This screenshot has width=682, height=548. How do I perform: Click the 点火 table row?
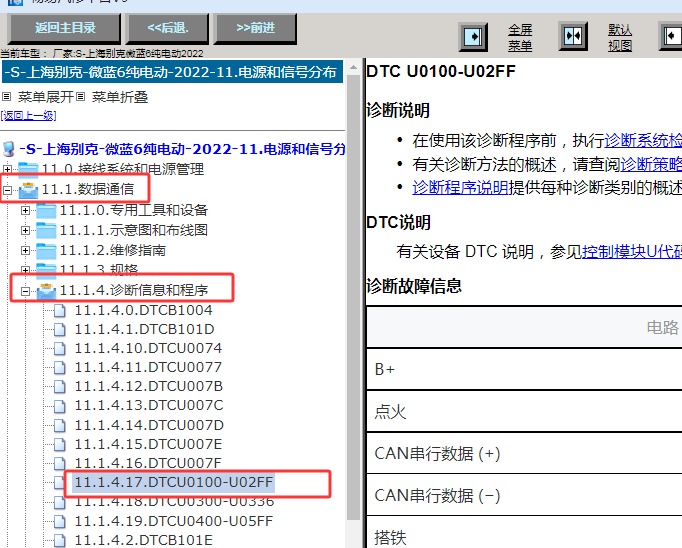click(x=524, y=411)
